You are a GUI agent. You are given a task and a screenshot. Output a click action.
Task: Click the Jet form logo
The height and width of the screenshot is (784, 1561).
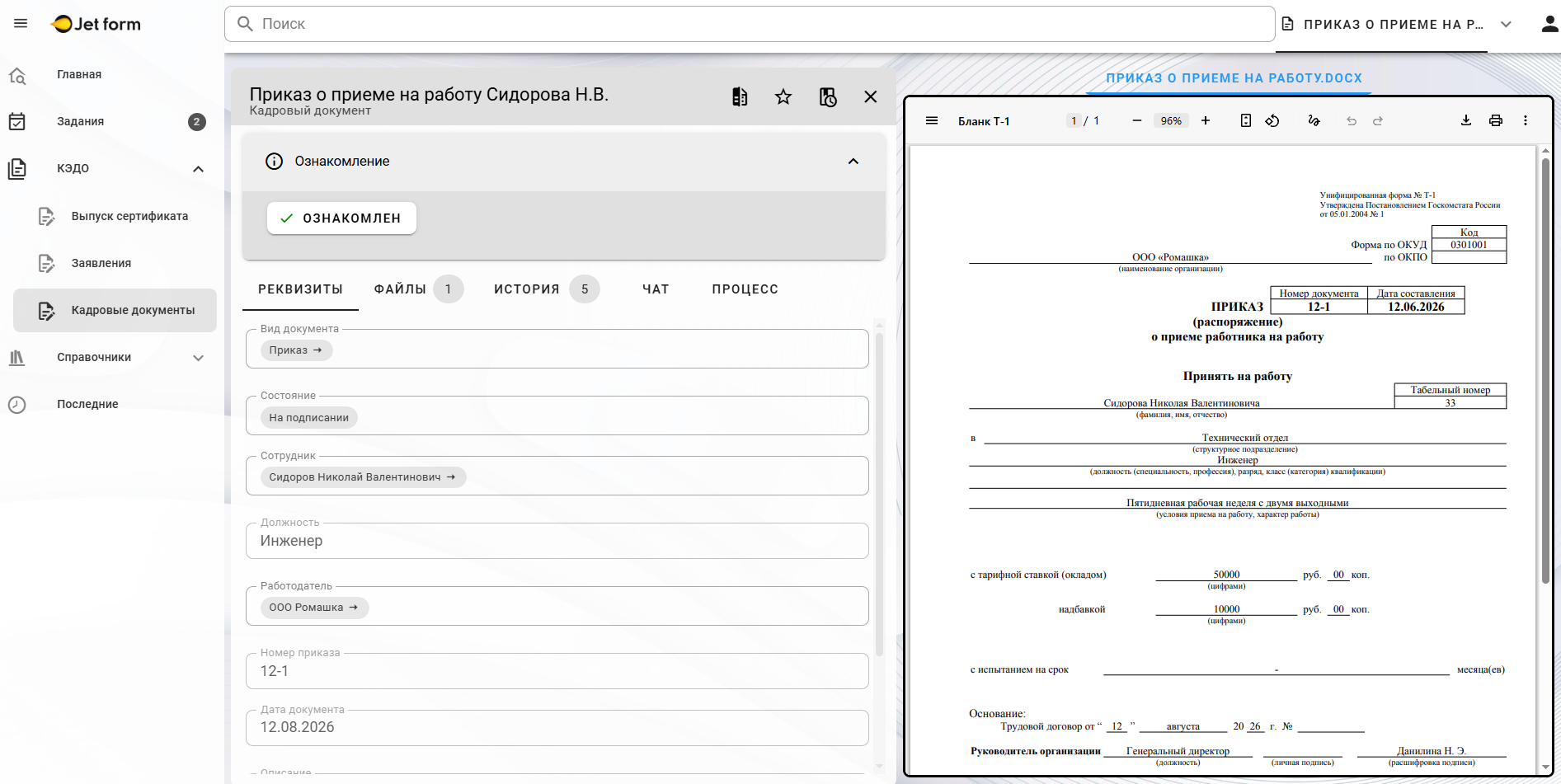coord(96,24)
